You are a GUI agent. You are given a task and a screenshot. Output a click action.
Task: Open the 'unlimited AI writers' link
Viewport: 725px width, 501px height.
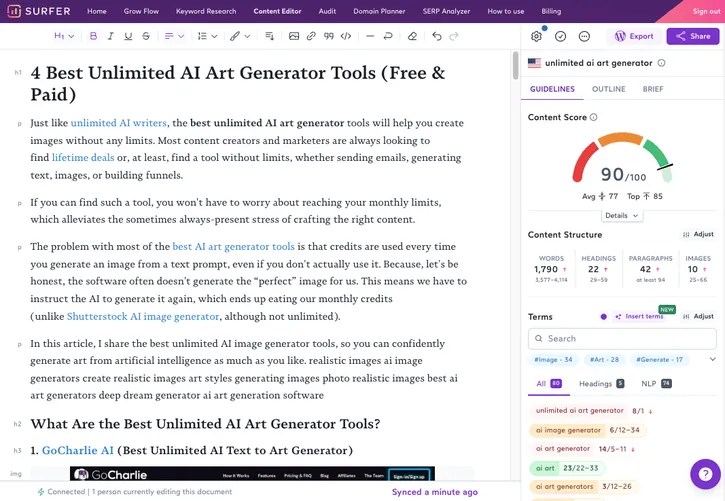[118, 123]
